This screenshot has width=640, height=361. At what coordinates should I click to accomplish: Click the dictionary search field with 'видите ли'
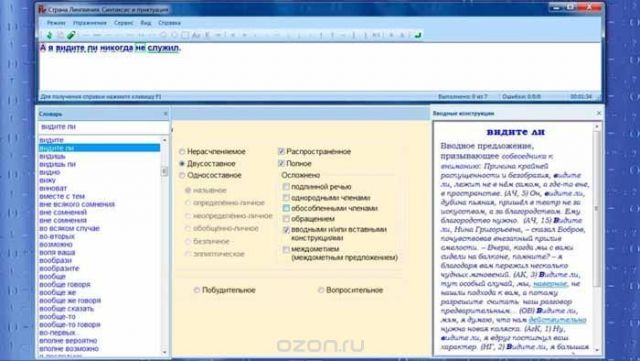(103, 127)
